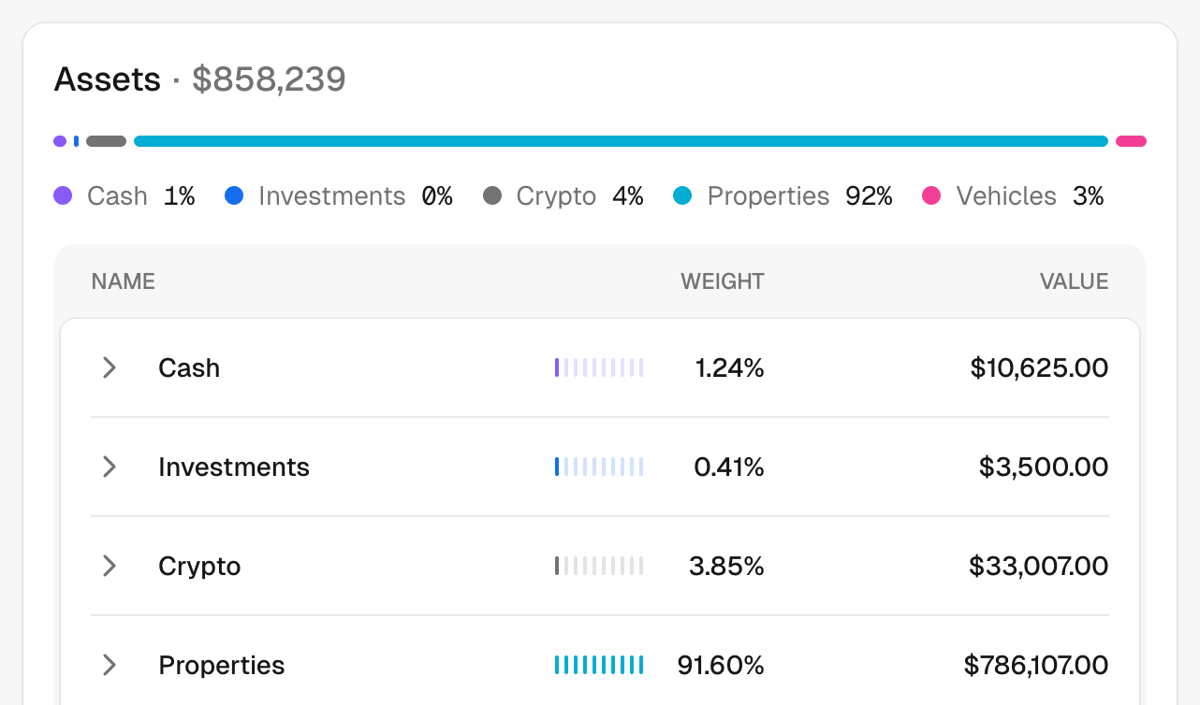Click the blue Investments legend dot
The width and height of the screenshot is (1200, 705).
click(234, 196)
